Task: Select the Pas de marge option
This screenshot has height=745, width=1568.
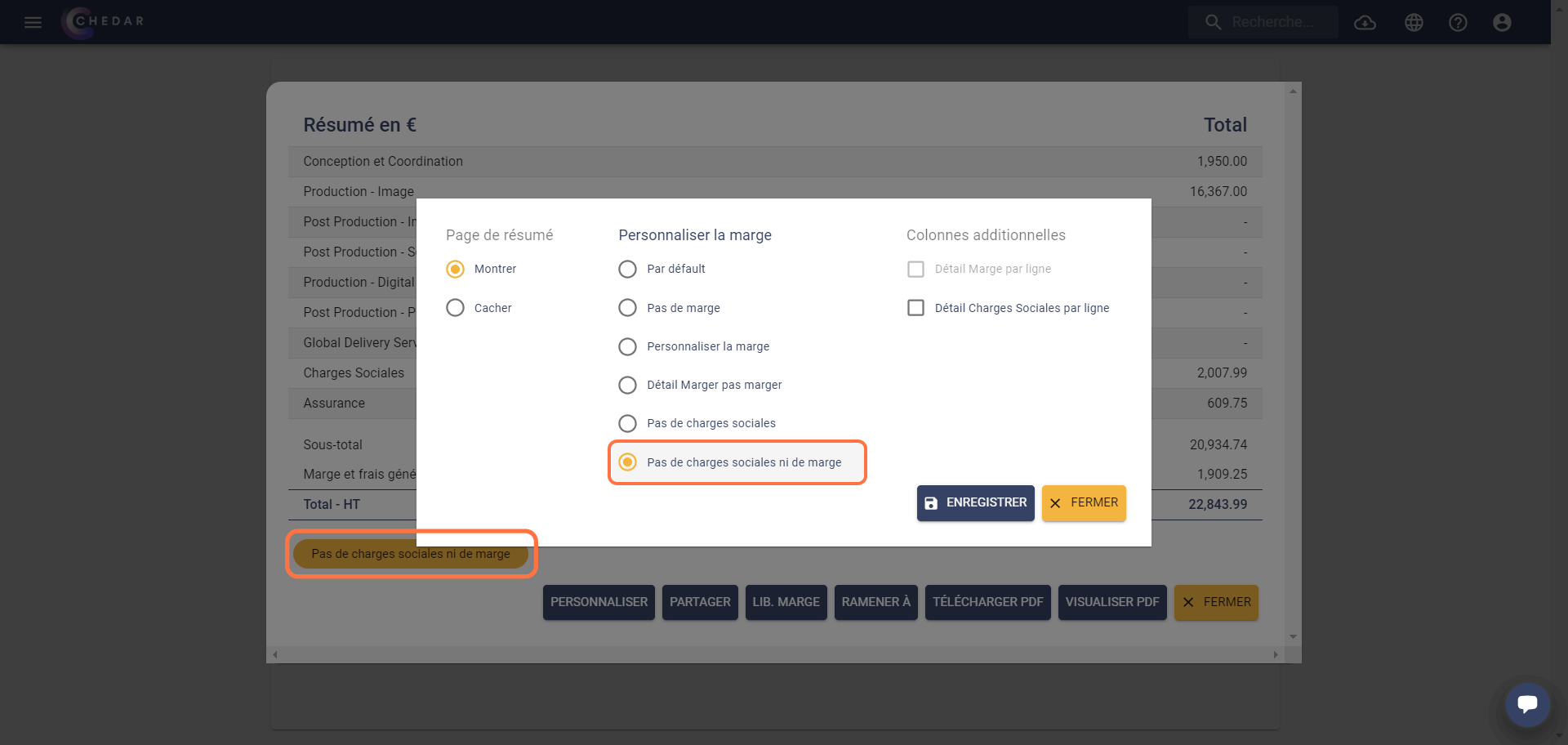Action: (x=627, y=308)
